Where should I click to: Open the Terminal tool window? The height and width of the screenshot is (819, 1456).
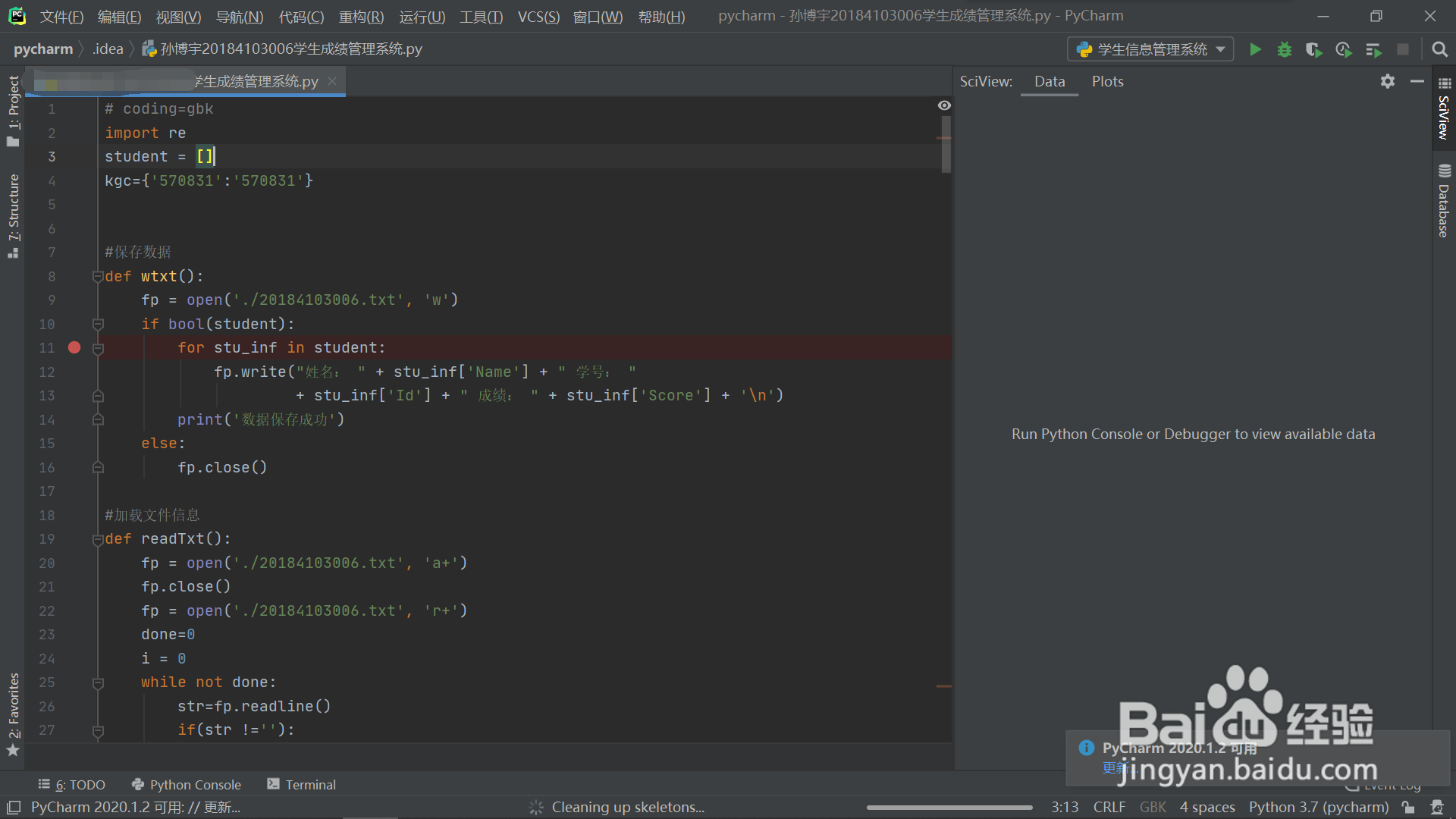(301, 784)
